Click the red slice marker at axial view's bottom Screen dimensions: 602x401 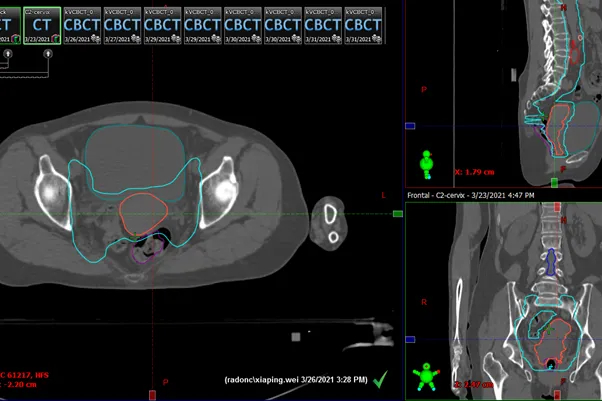[x=152, y=395]
